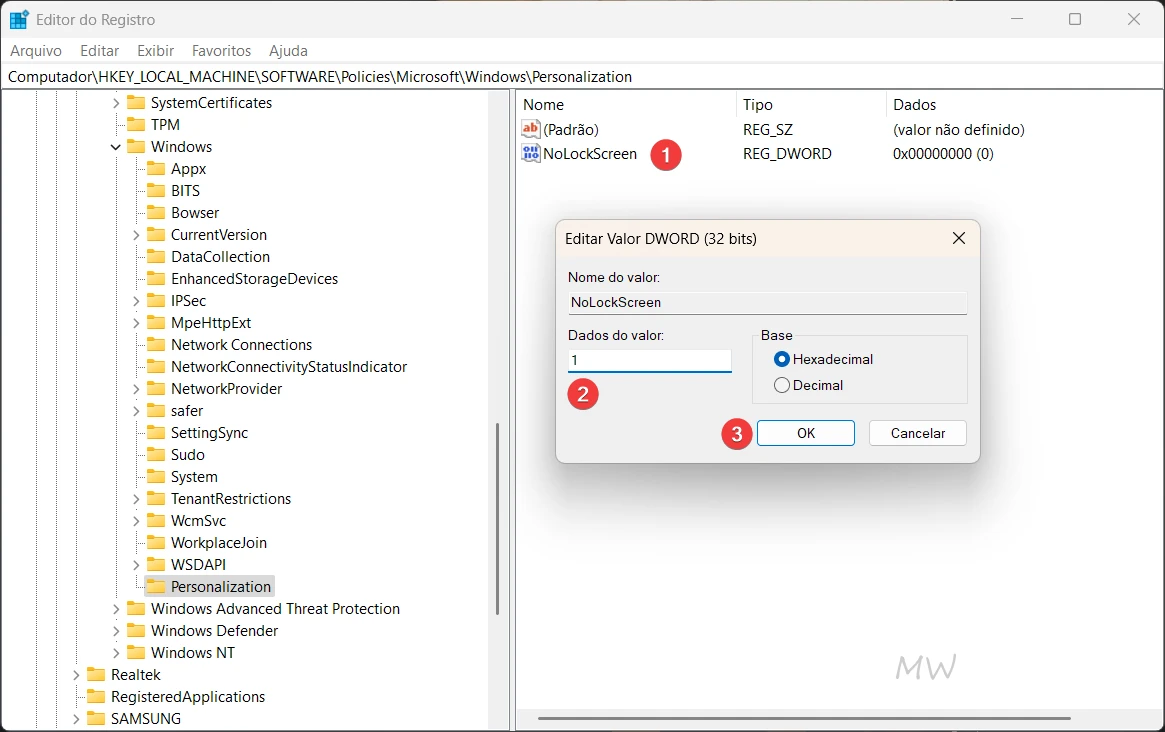Viewport: 1165px width, 732px height.
Task: Click the Cancelar button
Action: pos(917,433)
